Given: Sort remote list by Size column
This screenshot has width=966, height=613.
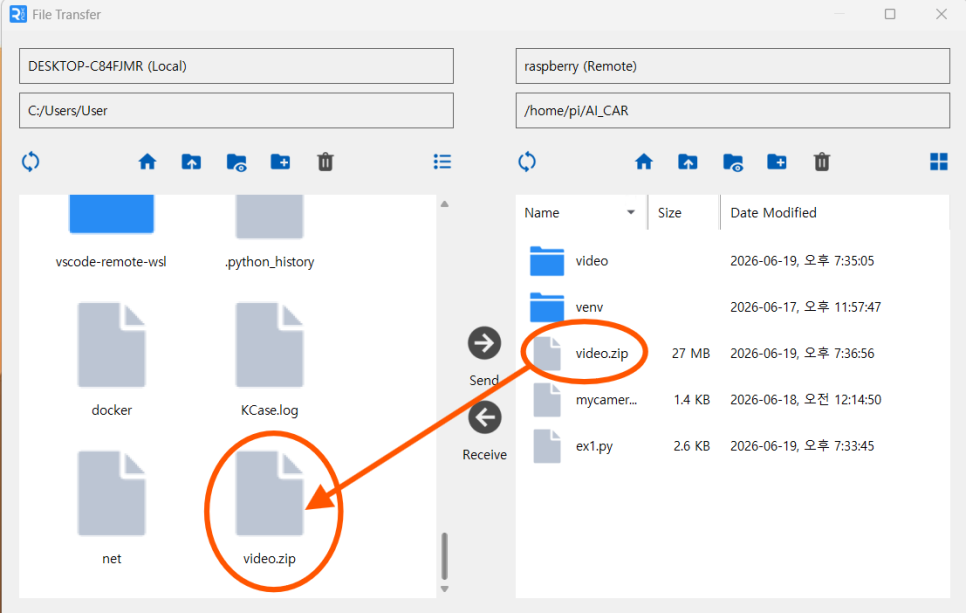Looking at the screenshot, I should (x=669, y=213).
